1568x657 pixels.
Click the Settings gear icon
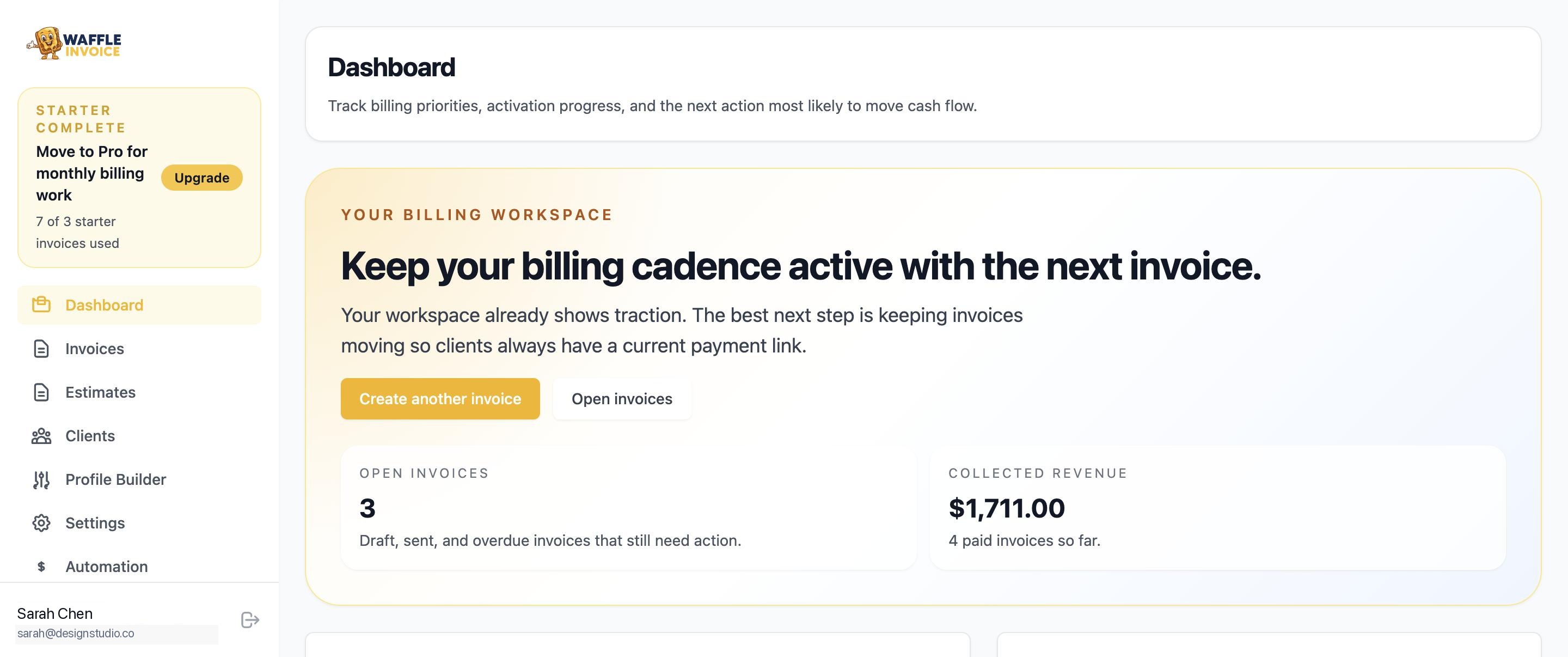(41, 523)
